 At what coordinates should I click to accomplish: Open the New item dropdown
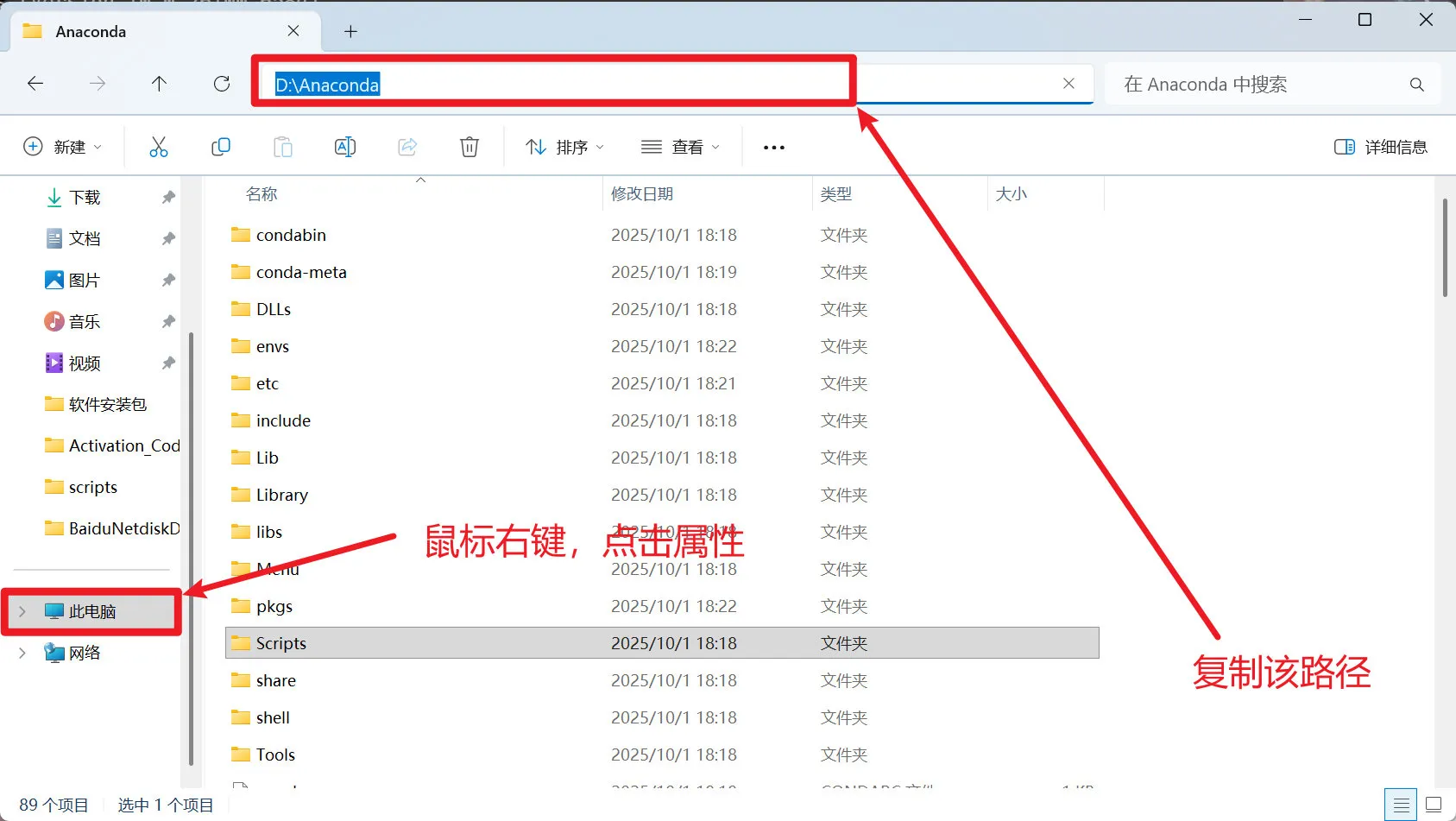click(62, 147)
